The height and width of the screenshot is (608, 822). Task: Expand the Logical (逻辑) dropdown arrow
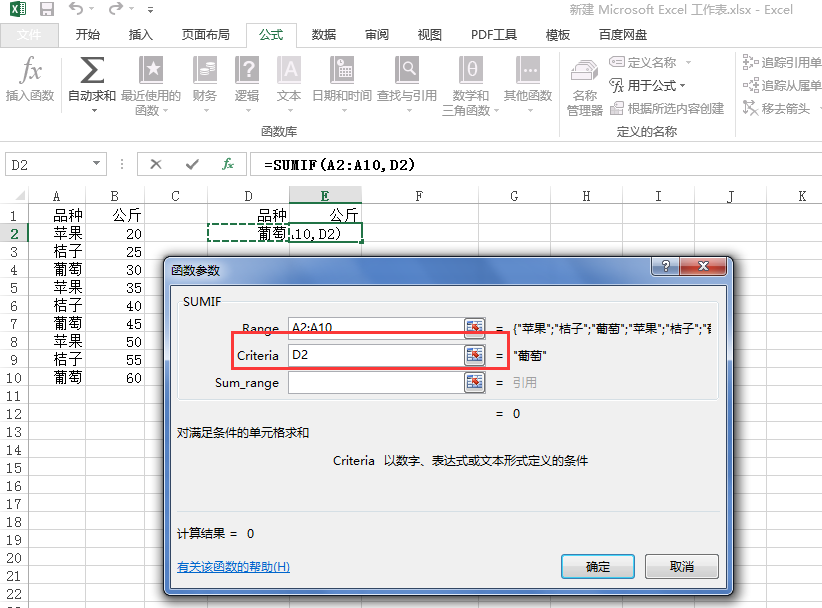[248, 111]
